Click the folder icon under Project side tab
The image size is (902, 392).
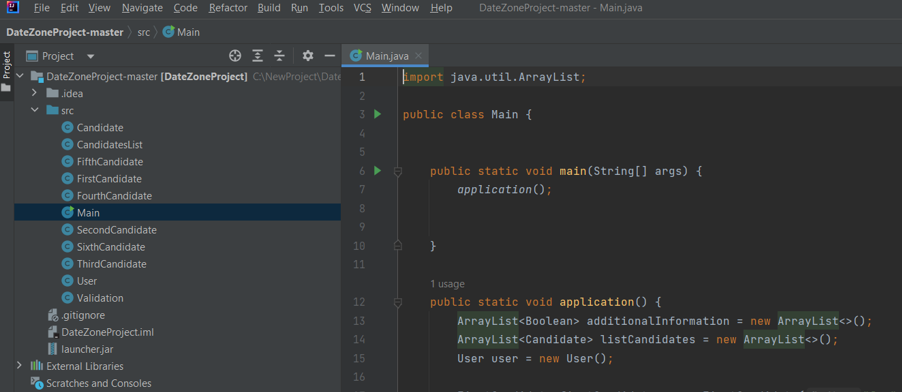(6, 88)
